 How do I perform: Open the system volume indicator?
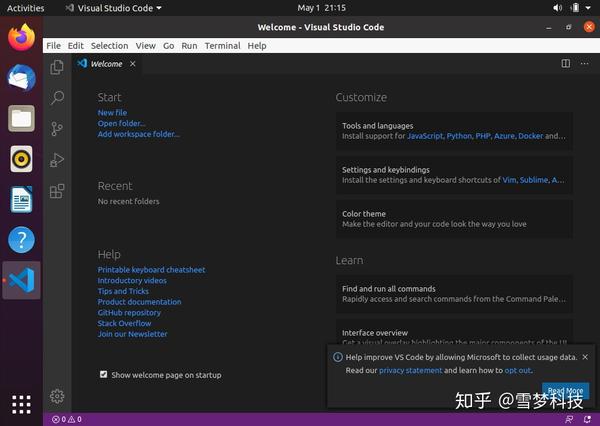[x=558, y=8]
